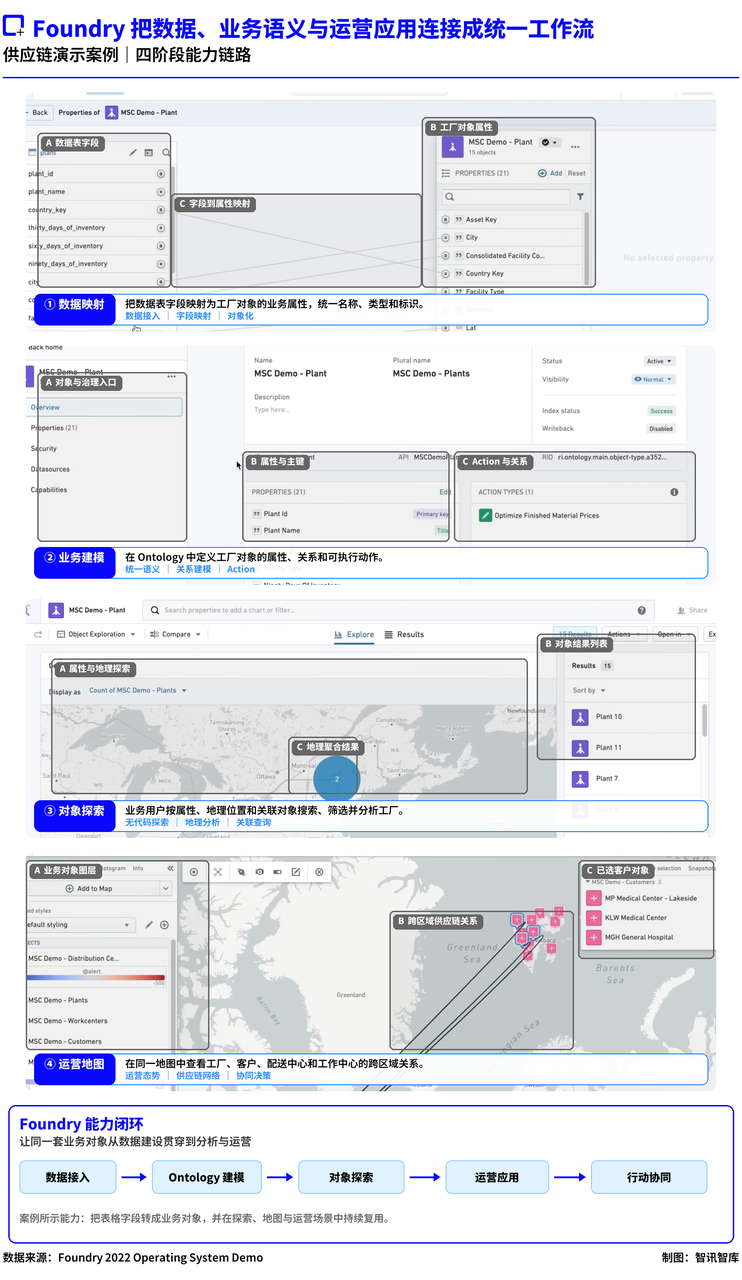This screenshot has width=742, height=1280.
Task: Open the Compare dropdown
Action: (x=175, y=634)
